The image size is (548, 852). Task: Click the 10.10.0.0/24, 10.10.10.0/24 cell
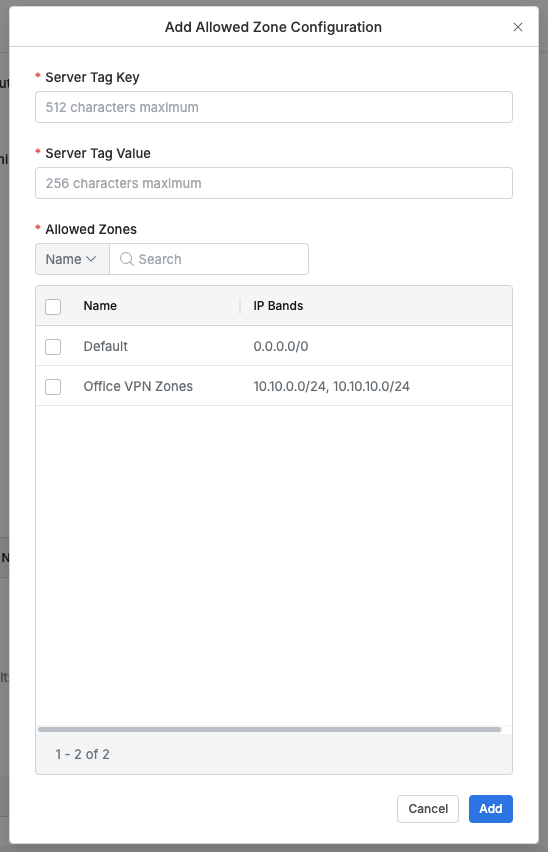point(331,386)
